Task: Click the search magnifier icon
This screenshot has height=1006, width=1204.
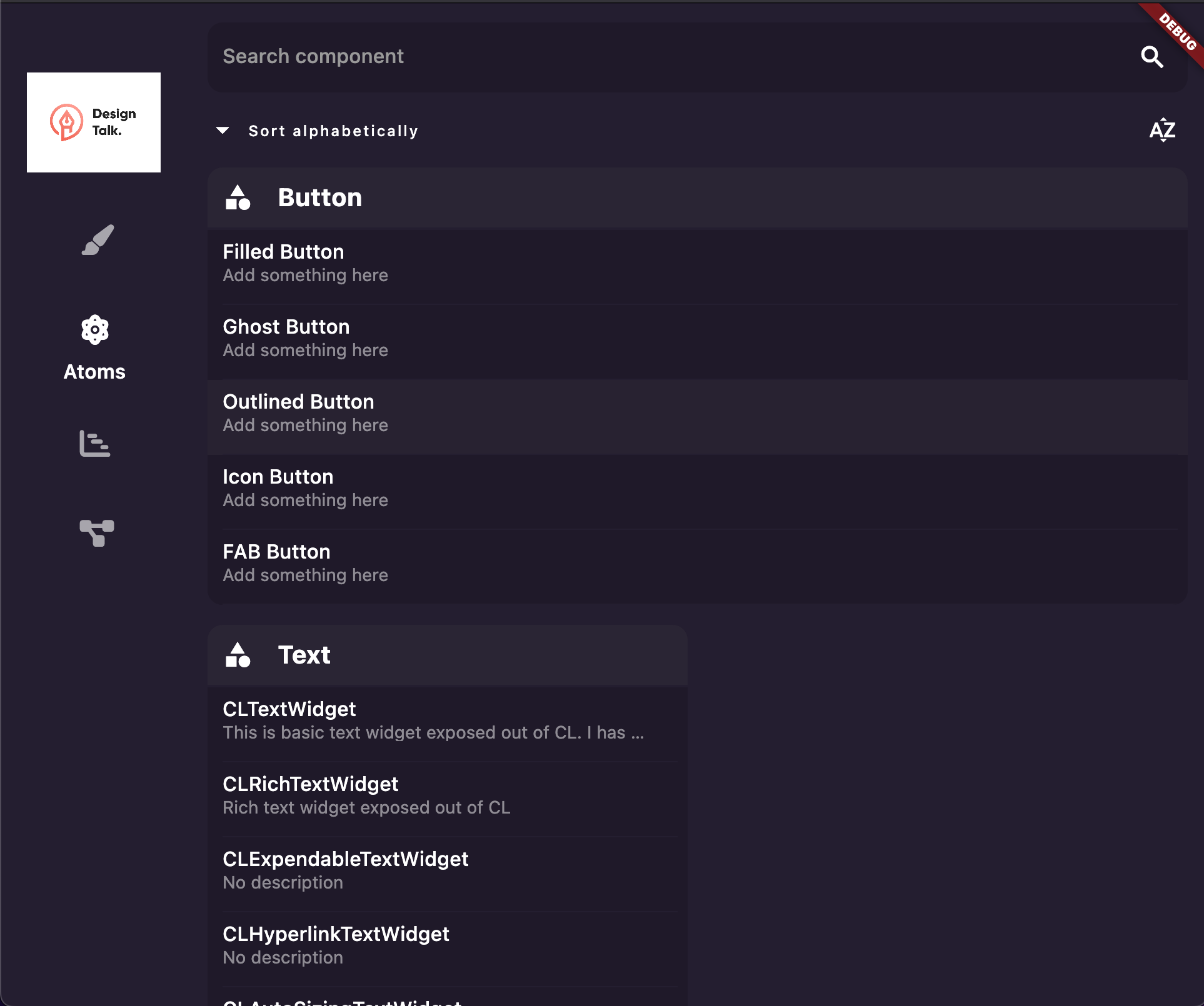Action: pyautogui.click(x=1152, y=57)
